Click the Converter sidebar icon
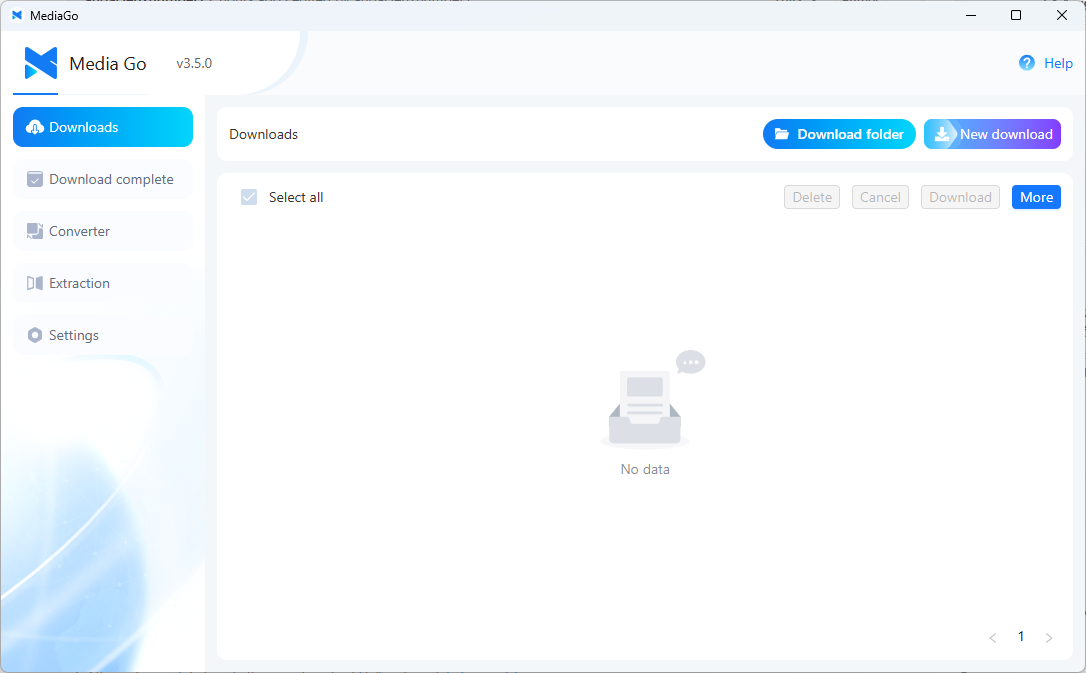The width and height of the screenshot is (1086, 673). 35,231
